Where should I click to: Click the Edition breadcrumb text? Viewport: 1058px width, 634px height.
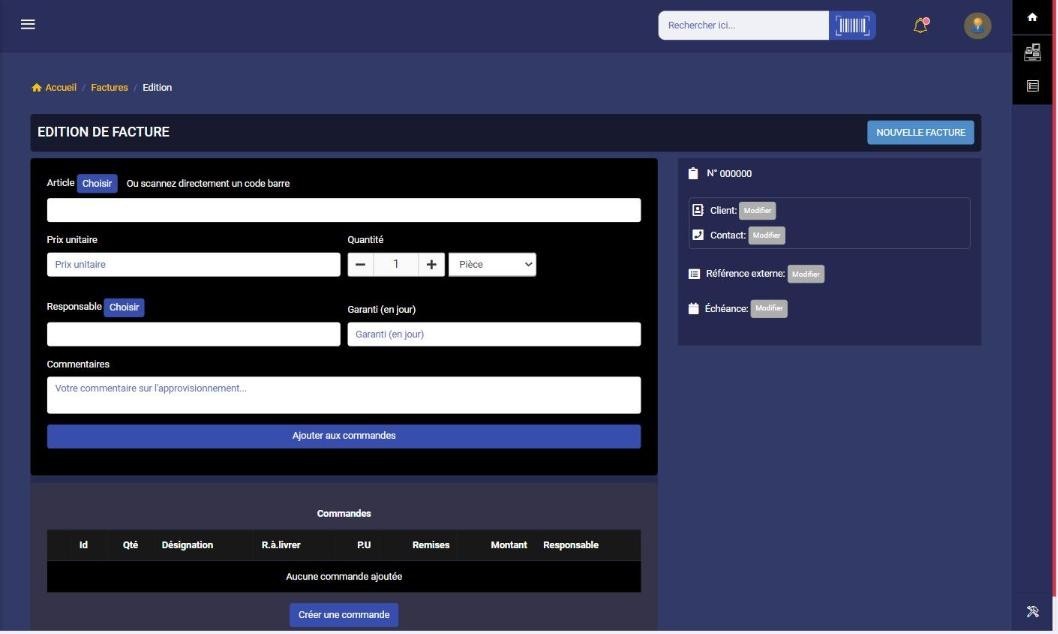tap(157, 88)
